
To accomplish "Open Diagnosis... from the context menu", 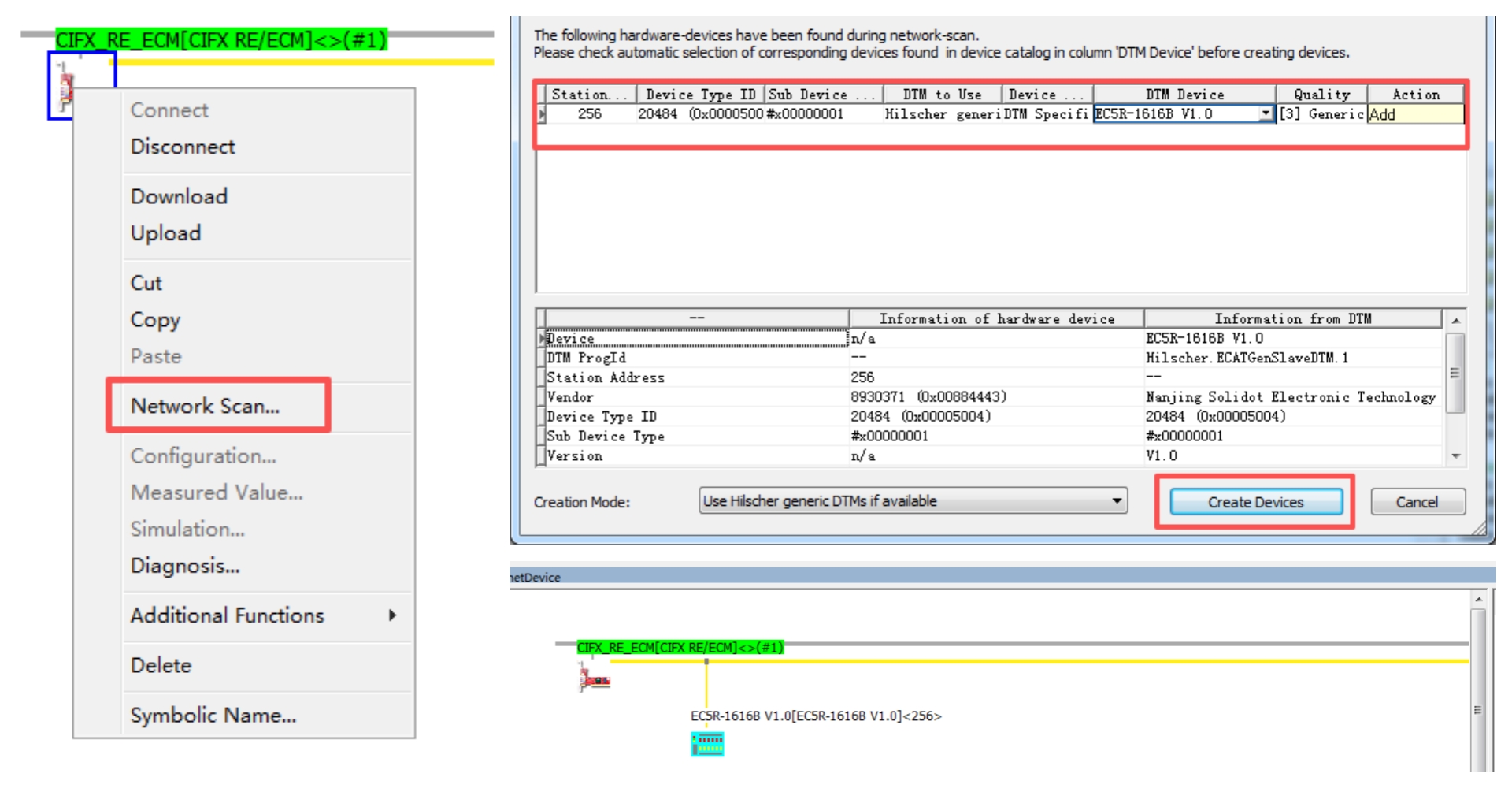I will 185,566.
